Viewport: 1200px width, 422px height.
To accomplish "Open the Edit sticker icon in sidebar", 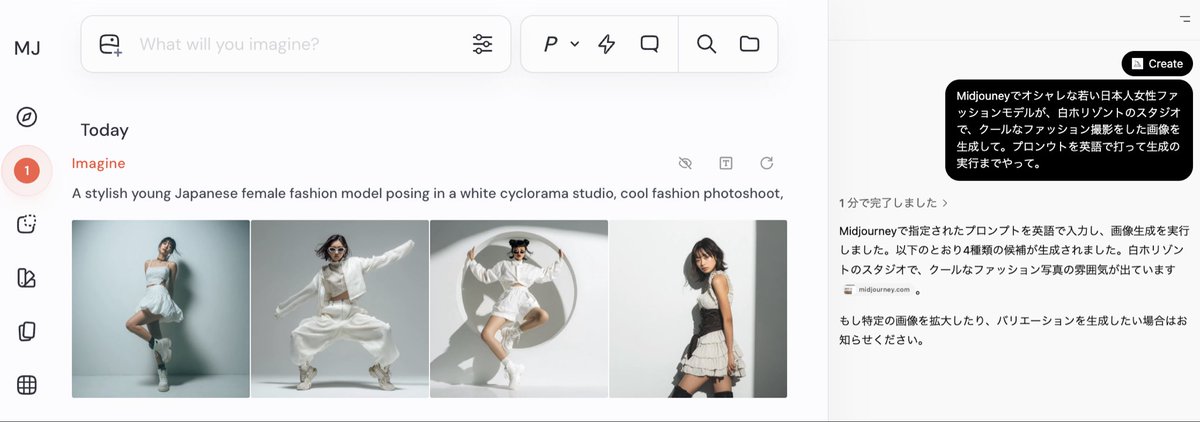I will [x=27, y=224].
